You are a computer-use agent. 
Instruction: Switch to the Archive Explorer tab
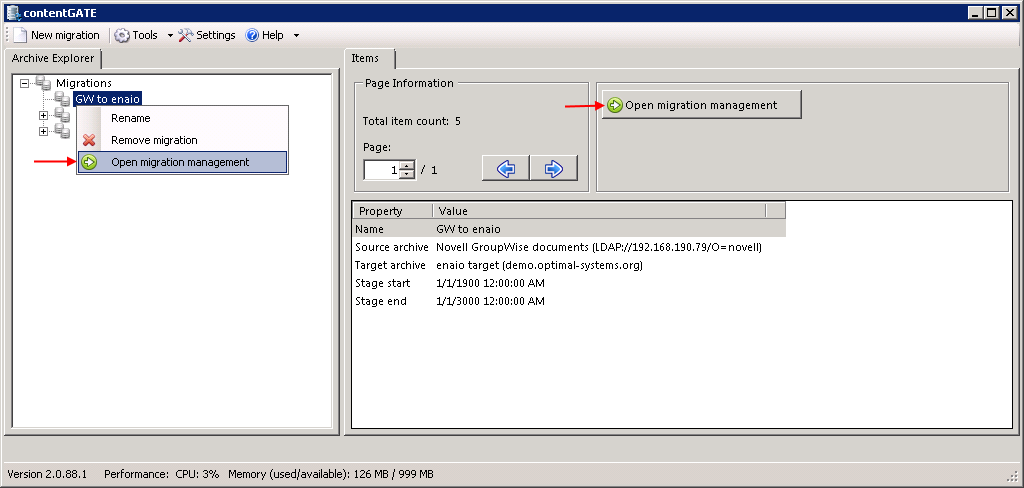pyautogui.click(x=53, y=58)
